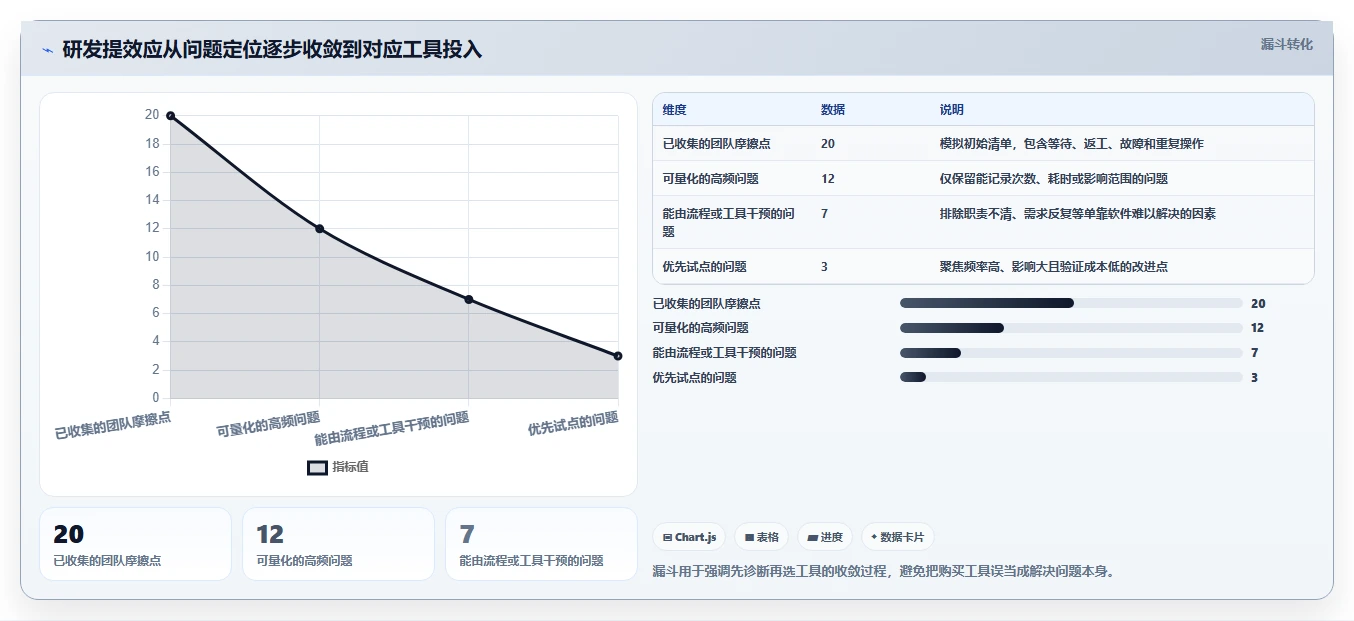Image resolution: width=1354 pixels, height=621 pixels.
Task: Click the data card showing 12
Action: coord(338,544)
